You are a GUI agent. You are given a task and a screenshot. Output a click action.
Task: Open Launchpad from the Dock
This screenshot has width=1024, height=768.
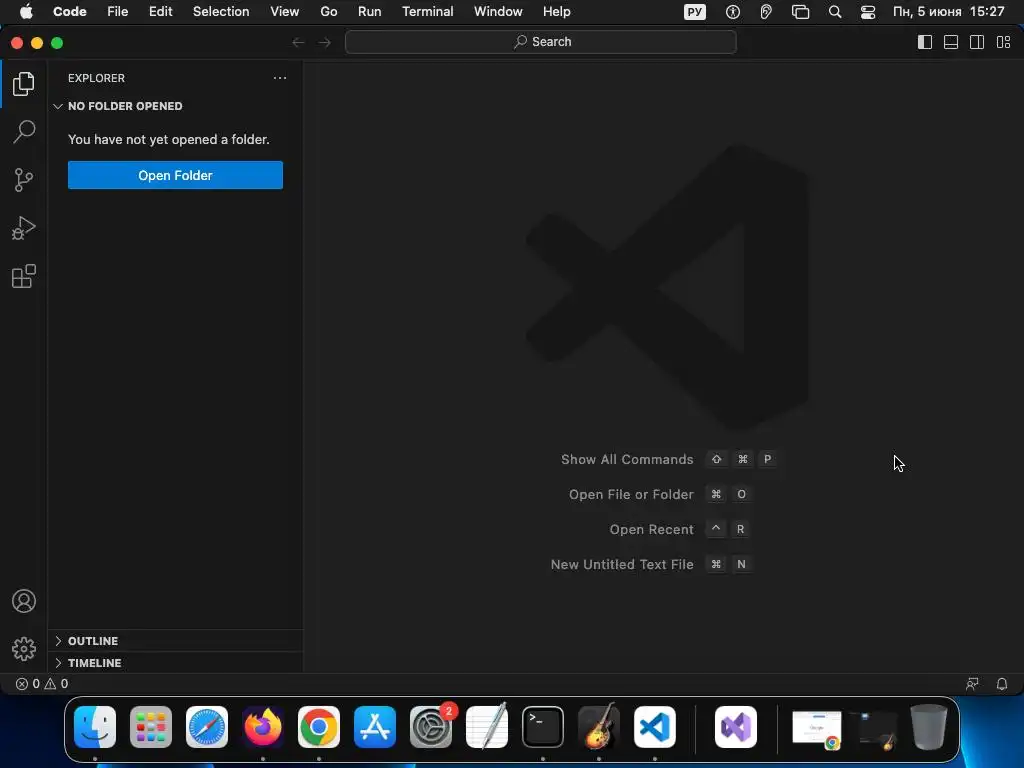point(151,727)
